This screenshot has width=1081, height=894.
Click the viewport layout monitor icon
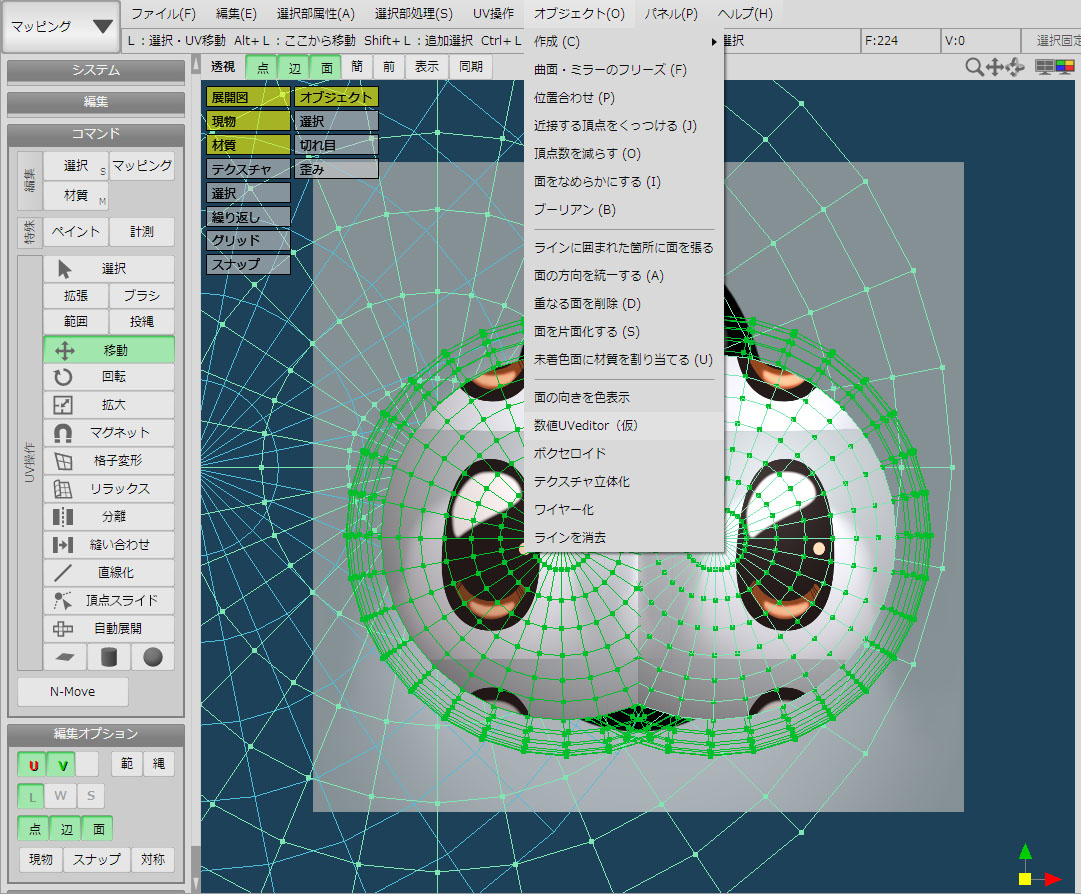click(1044, 67)
